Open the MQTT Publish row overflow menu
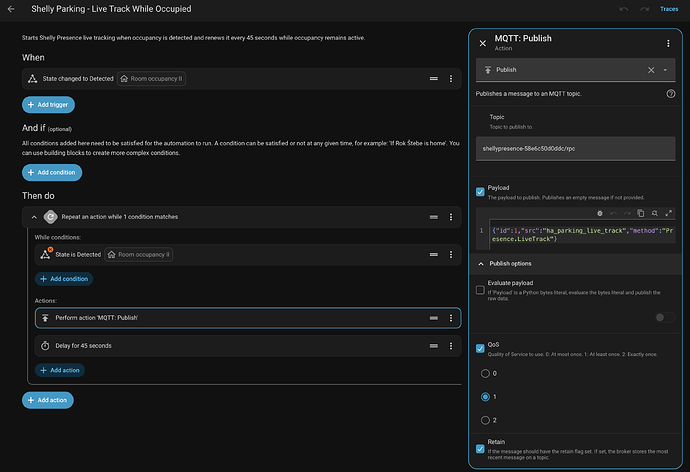This screenshot has height=472, width=690. pyautogui.click(x=451, y=318)
